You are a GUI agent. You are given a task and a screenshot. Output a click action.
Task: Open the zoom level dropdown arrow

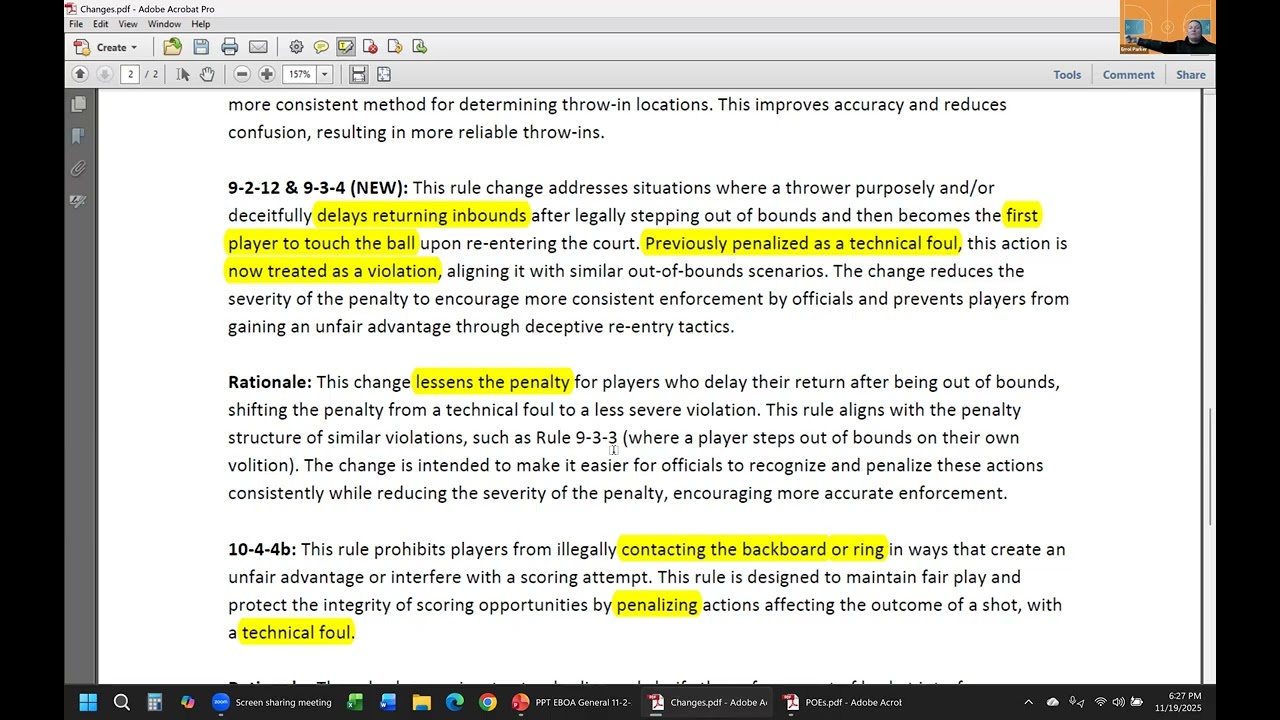pos(324,74)
